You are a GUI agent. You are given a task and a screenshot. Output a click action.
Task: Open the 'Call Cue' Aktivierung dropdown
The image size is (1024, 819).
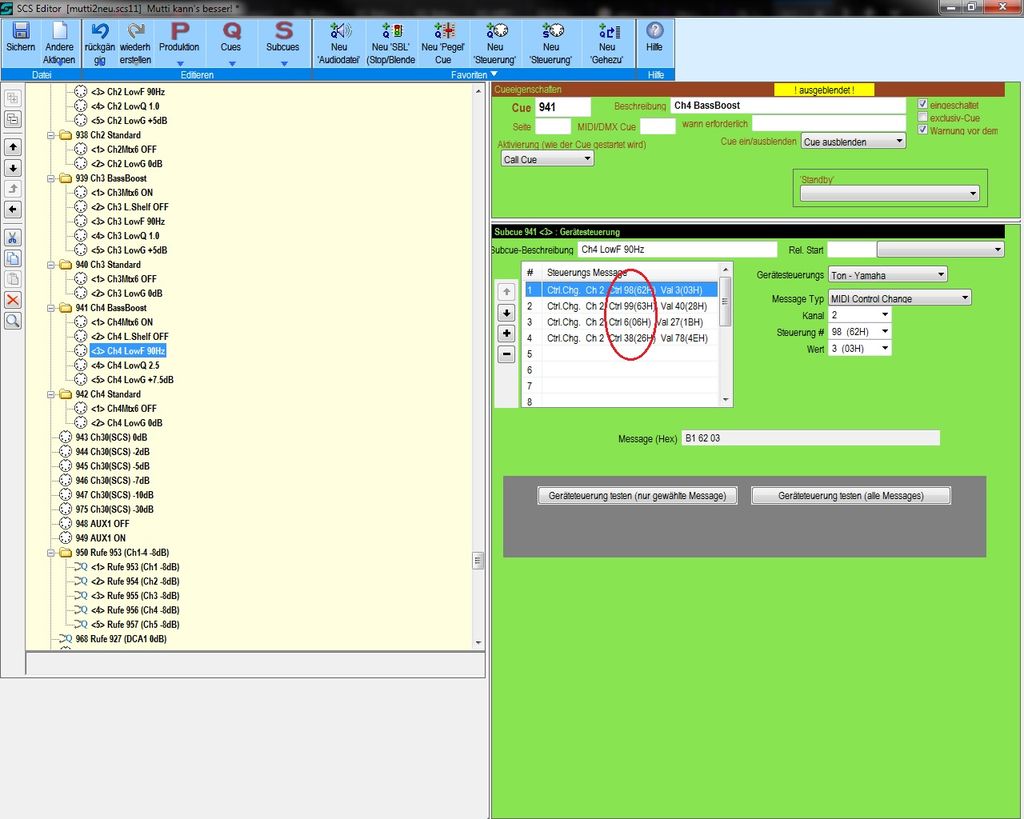point(546,159)
